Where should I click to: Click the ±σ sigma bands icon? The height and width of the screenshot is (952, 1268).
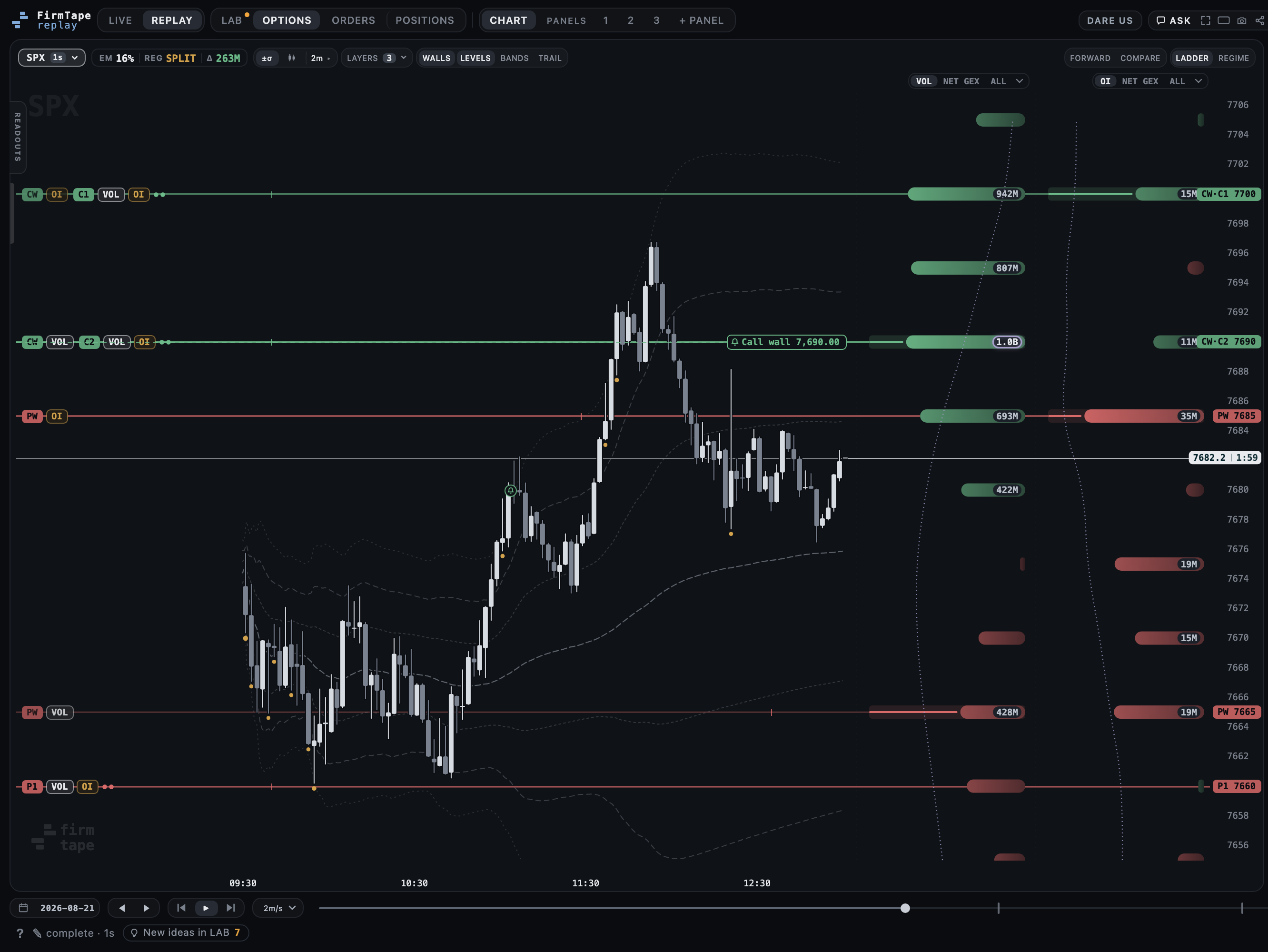point(267,58)
